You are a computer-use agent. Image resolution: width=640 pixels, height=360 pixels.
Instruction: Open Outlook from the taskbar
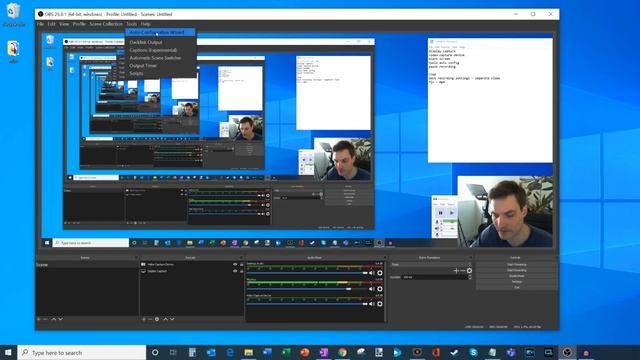click(211, 353)
